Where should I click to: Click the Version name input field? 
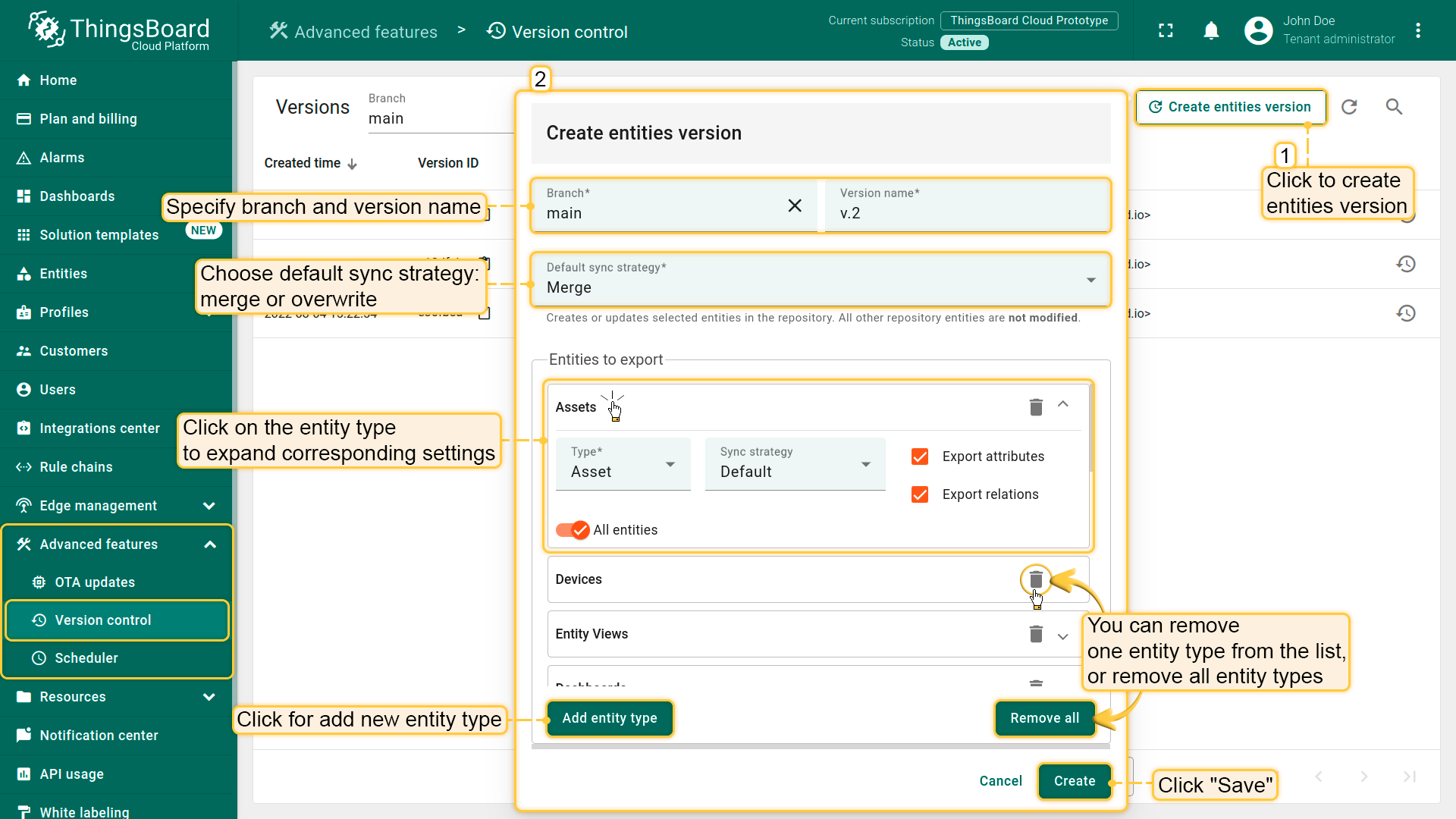[966, 213]
